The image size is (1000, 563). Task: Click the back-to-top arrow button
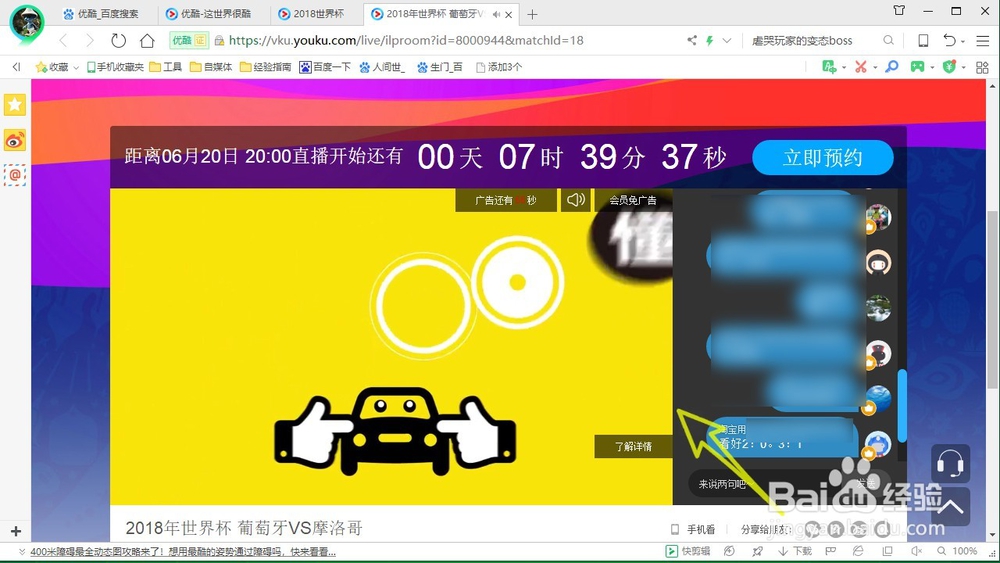950,507
